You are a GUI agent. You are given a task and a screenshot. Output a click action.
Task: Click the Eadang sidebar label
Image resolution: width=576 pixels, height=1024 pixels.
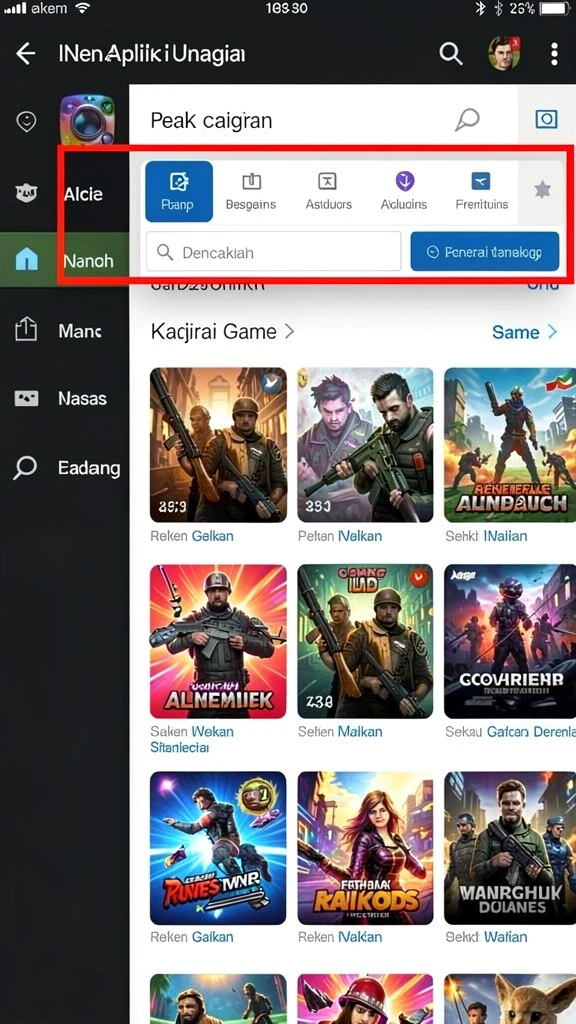tap(89, 468)
